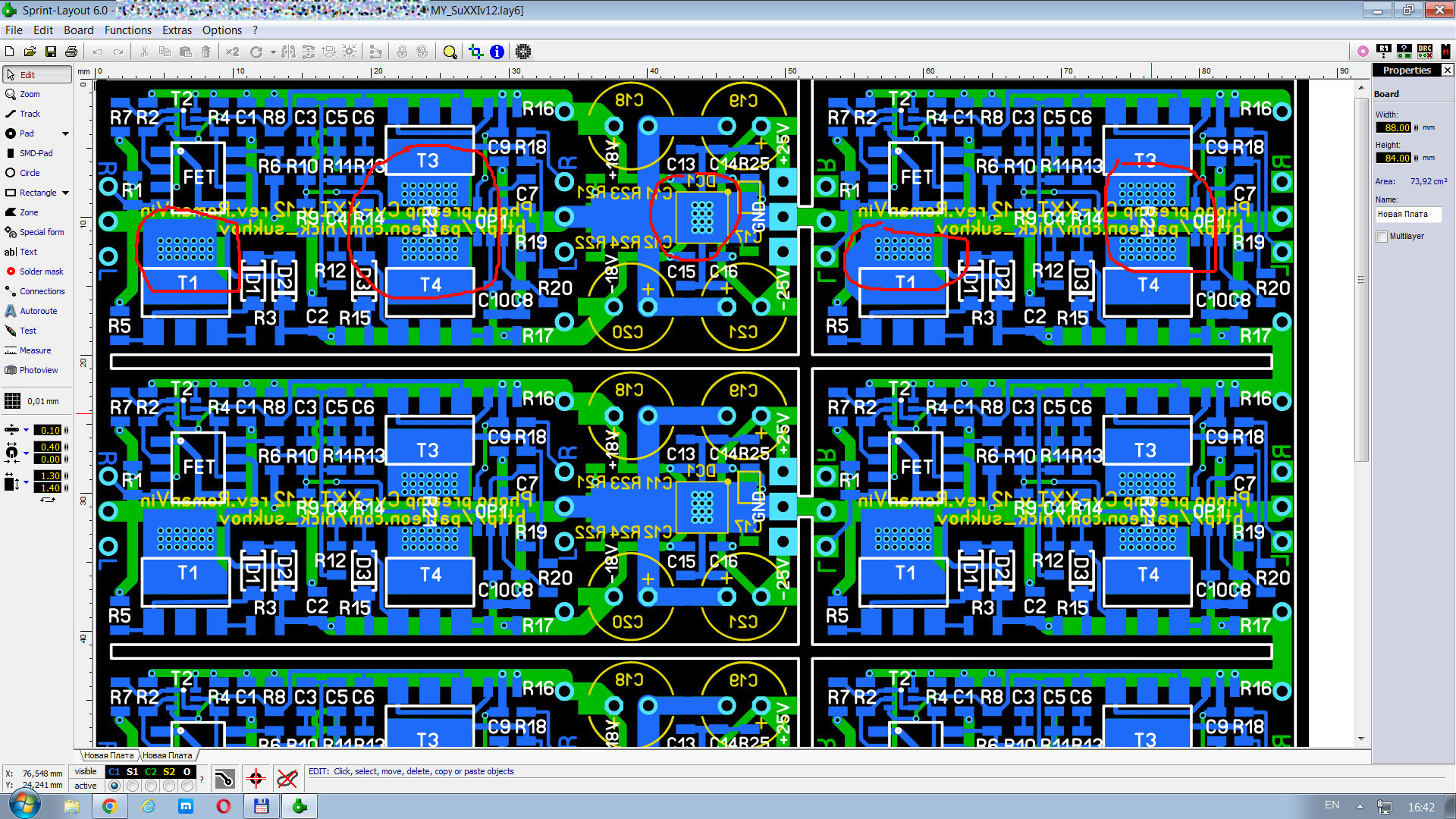The image size is (1456, 819).
Task: Select the Measure tool
Action: click(x=35, y=350)
